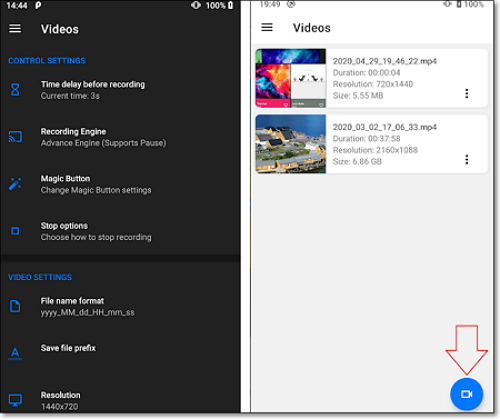Open hamburger menu in dark settings screen
Viewport: 500px width, 419px height.
click(x=15, y=29)
